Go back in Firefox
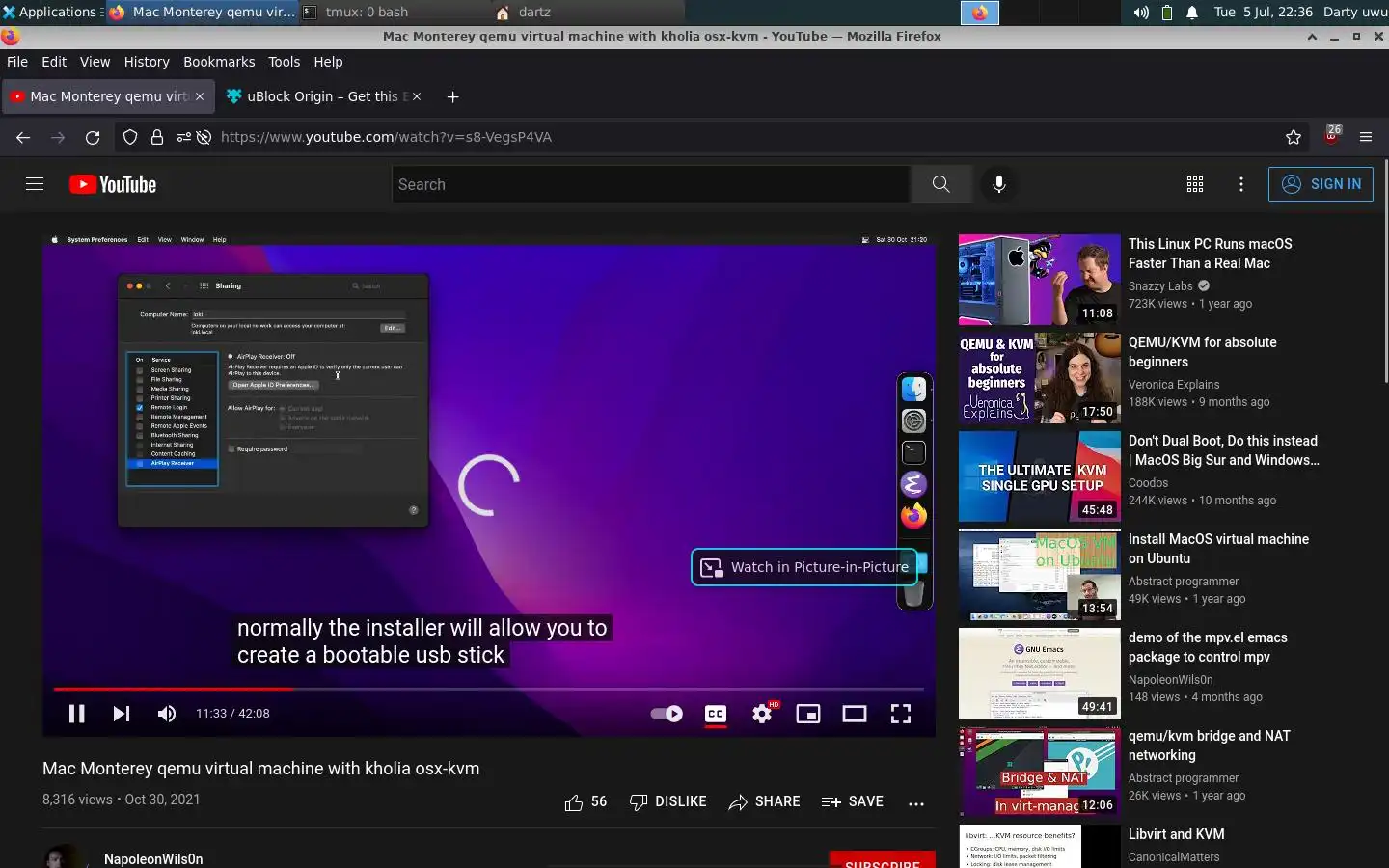 23,137
